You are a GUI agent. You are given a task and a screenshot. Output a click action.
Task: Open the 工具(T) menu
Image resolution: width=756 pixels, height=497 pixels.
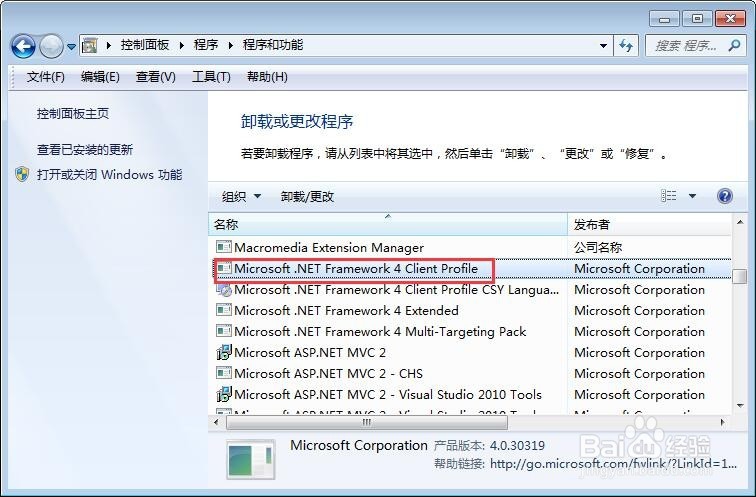tap(211, 77)
